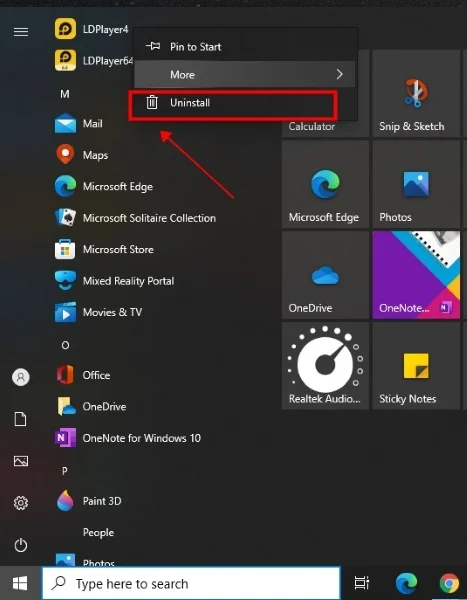Open OneDrive in the app list
The height and width of the screenshot is (600, 467).
tap(91, 406)
